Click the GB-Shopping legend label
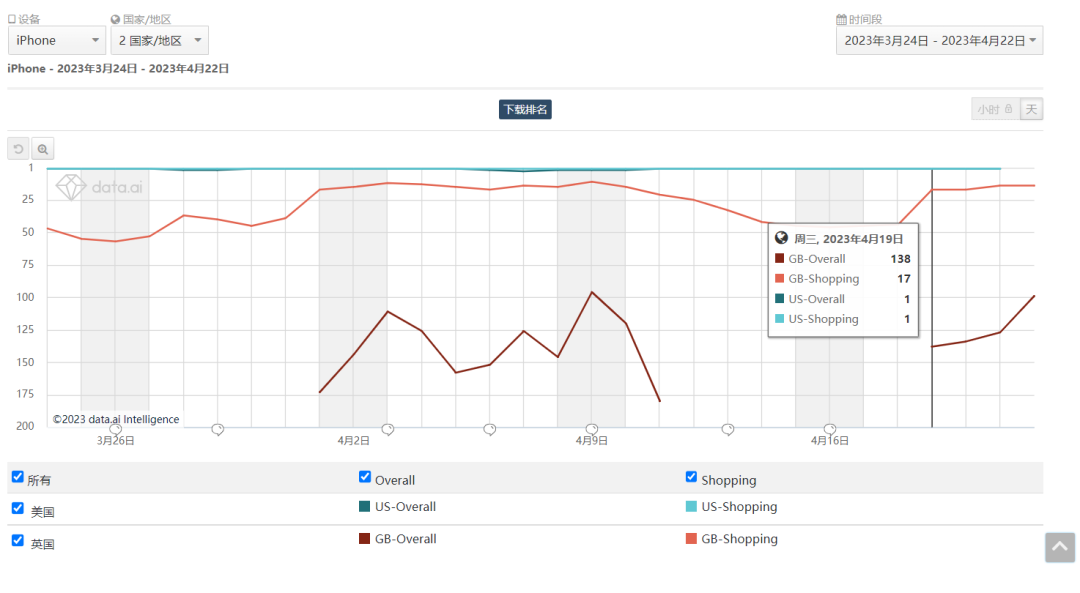Image resolution: width=1080 pixels, height=593 pixels. 739,539
